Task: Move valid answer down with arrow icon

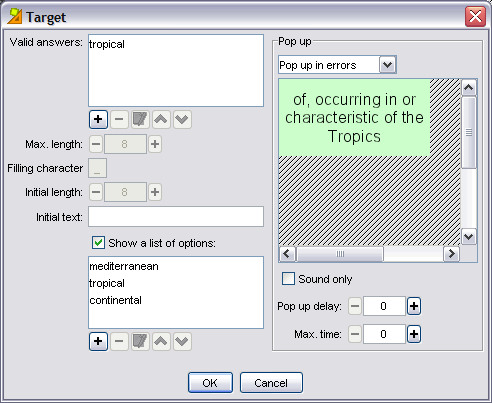Action: [x=182, y=119]
